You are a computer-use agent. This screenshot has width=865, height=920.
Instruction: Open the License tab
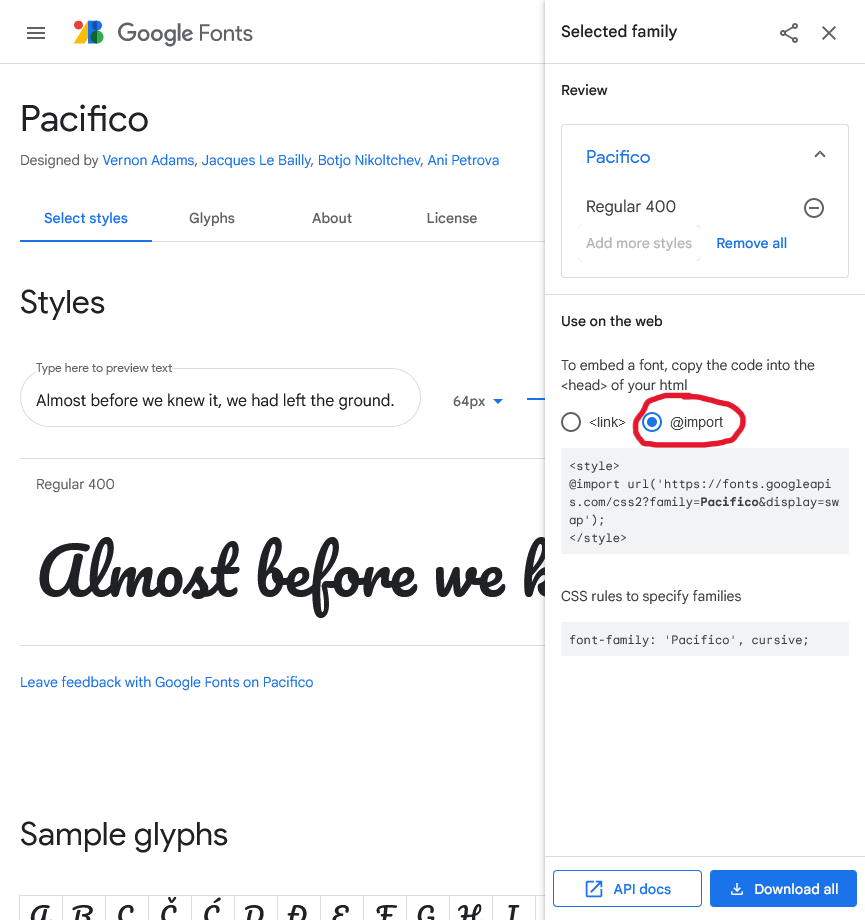click(x=451, y=218)
